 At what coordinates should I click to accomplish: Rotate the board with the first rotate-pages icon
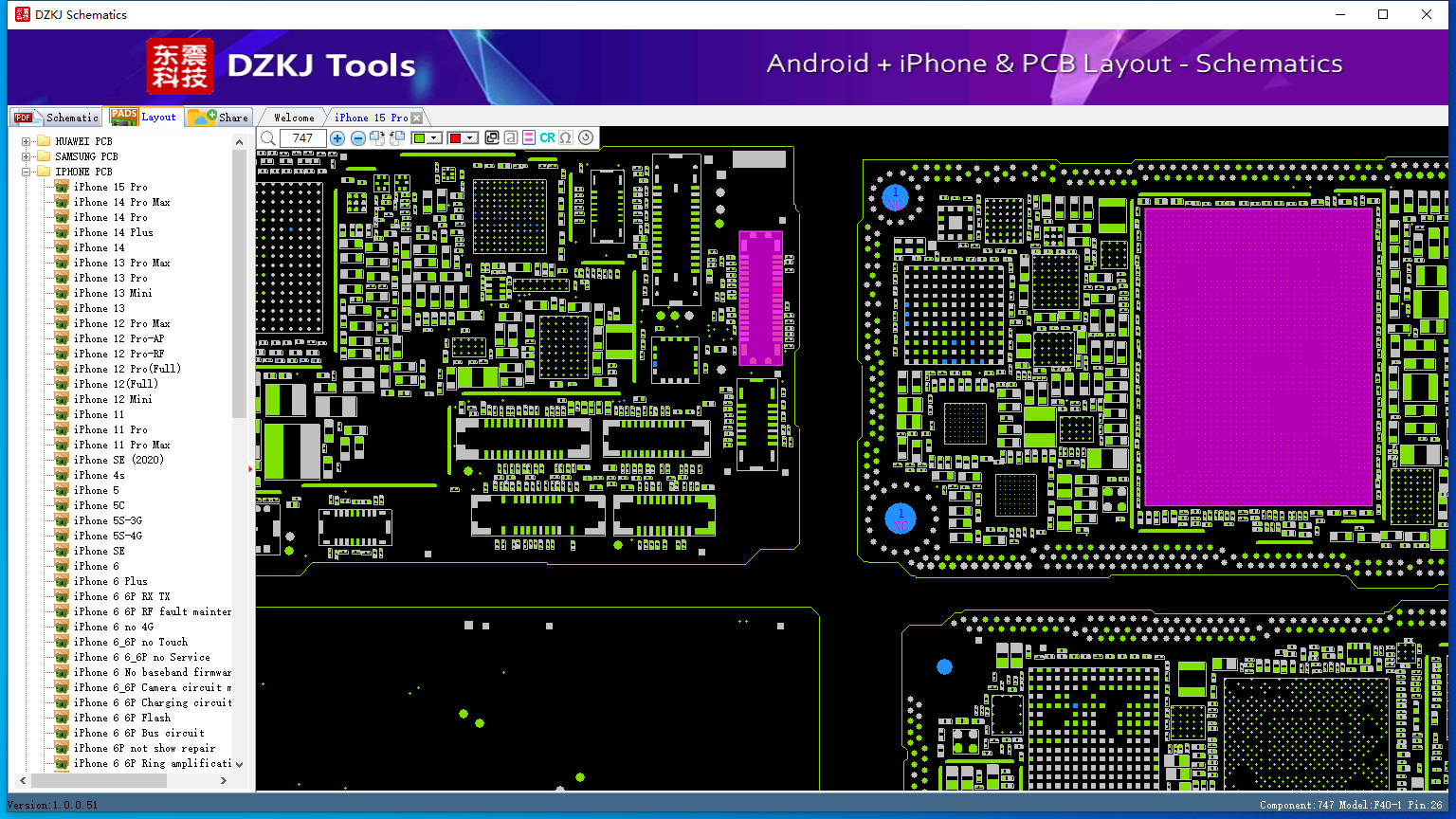377,138
